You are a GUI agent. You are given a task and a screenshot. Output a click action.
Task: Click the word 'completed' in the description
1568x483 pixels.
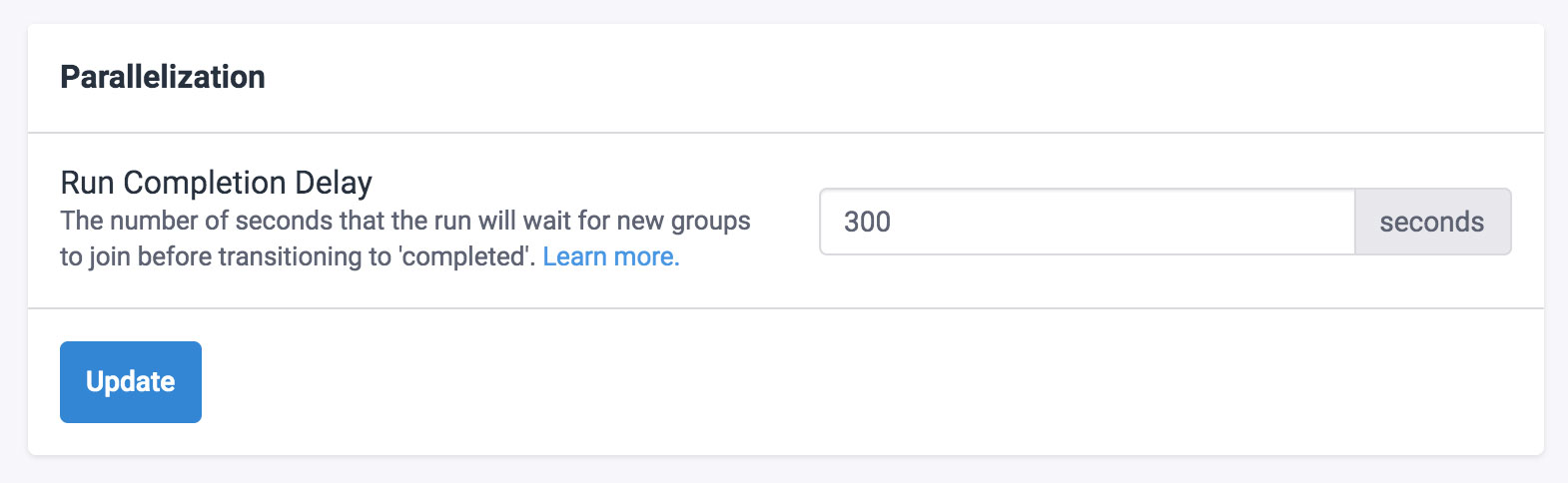(467, 256)
